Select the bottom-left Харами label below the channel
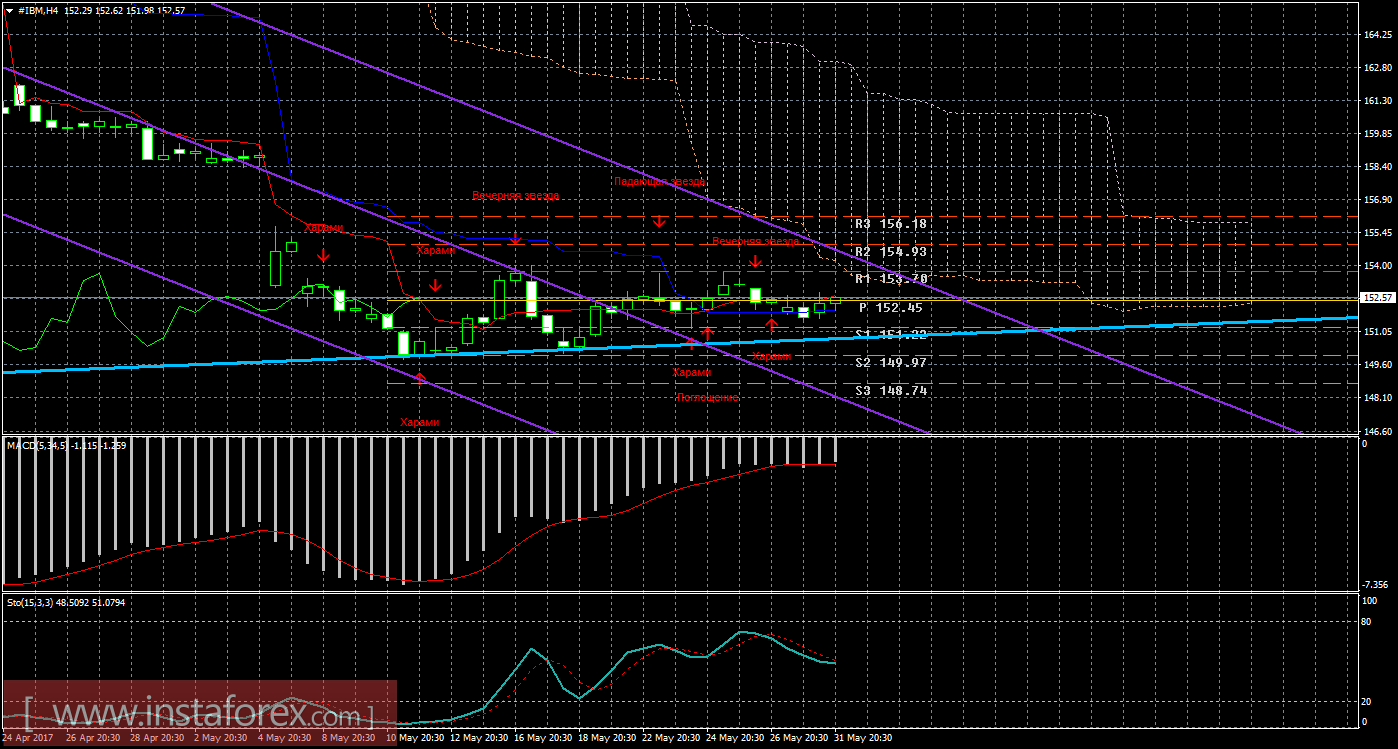 point(420,422)
